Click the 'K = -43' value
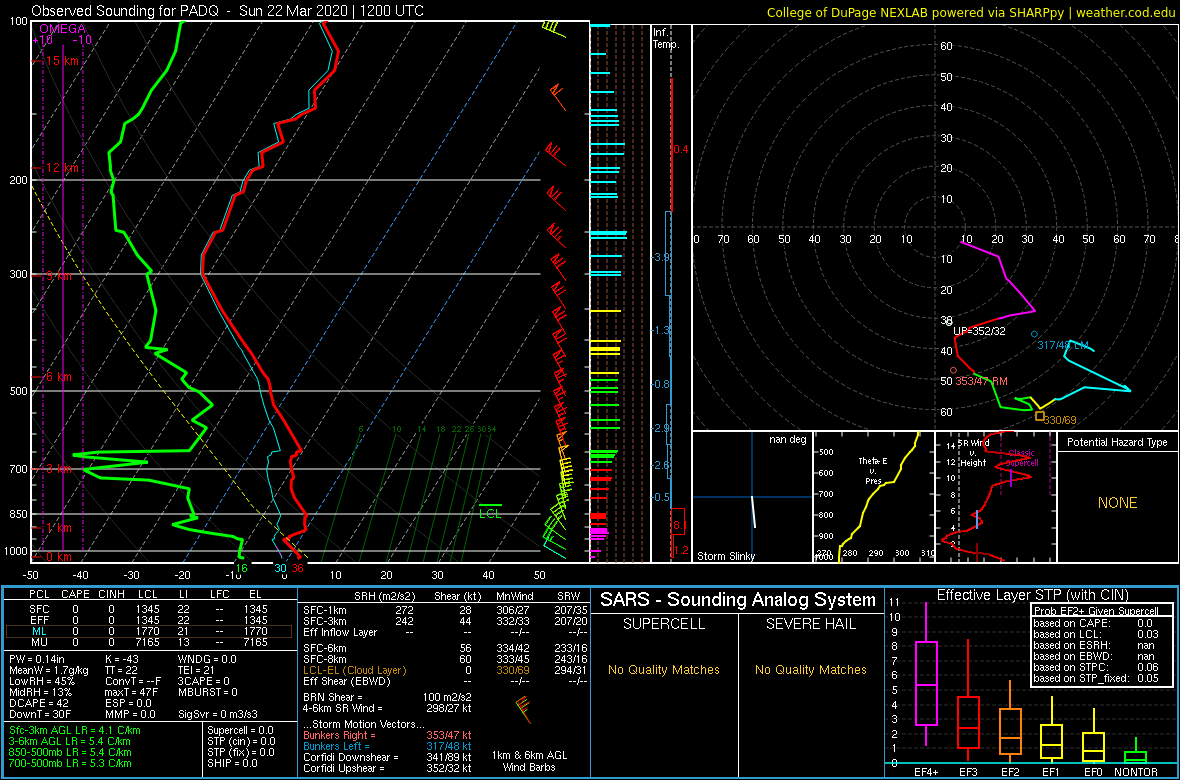 pyautogui.click(x=122, y=660)
